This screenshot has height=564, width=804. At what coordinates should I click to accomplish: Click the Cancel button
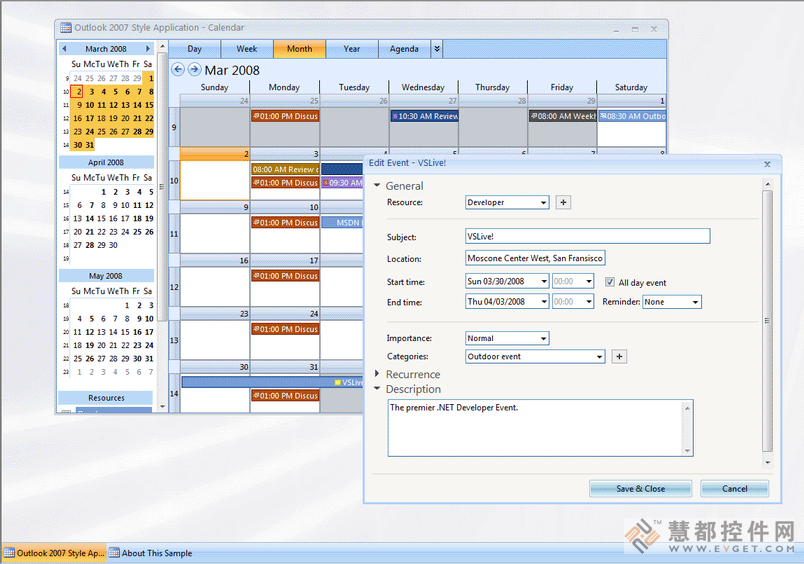pos(734,489)
